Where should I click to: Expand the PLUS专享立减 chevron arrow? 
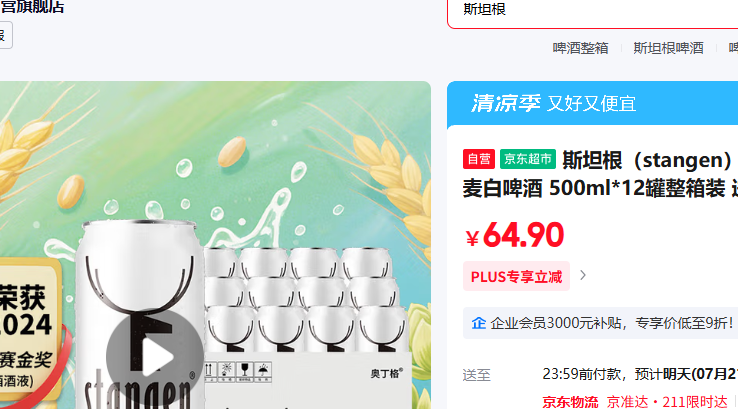583,275
